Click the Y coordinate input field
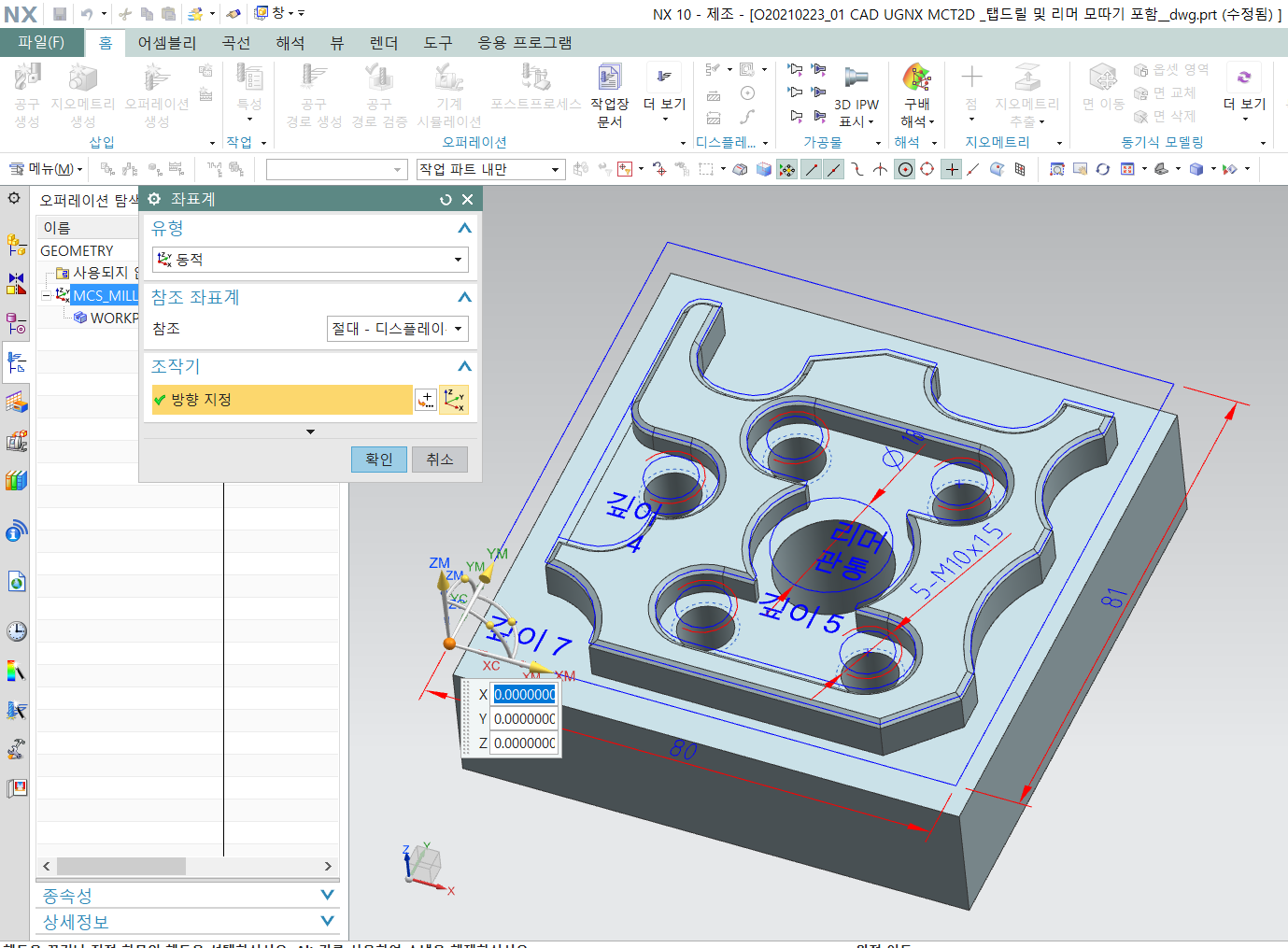The width and height of the screenshot is (1288, 948). [x=525, y=719]
